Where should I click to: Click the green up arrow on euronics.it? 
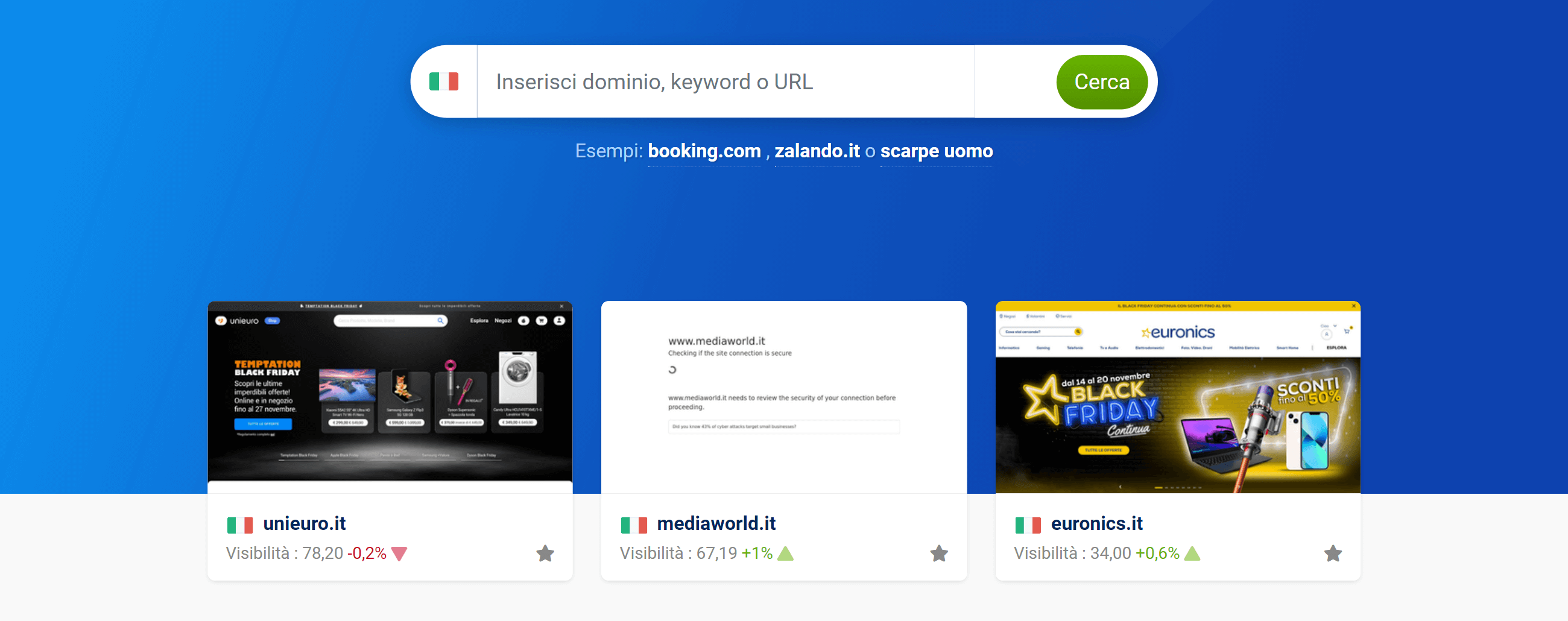point(1192,553)
